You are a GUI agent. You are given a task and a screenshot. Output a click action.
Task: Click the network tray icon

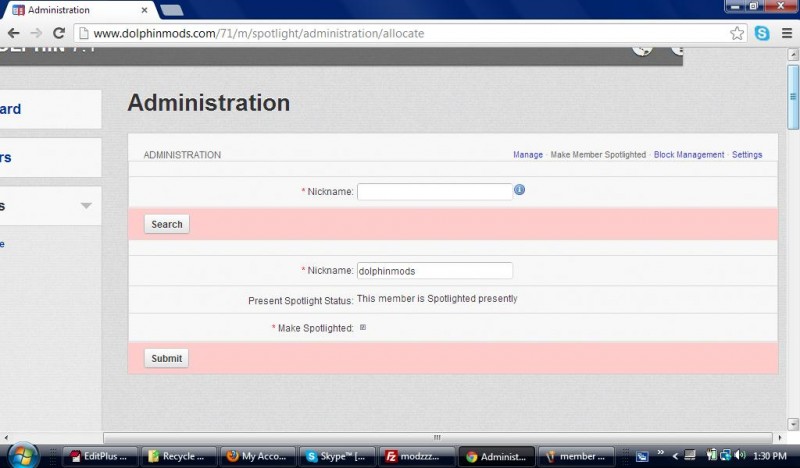point(725,455)
